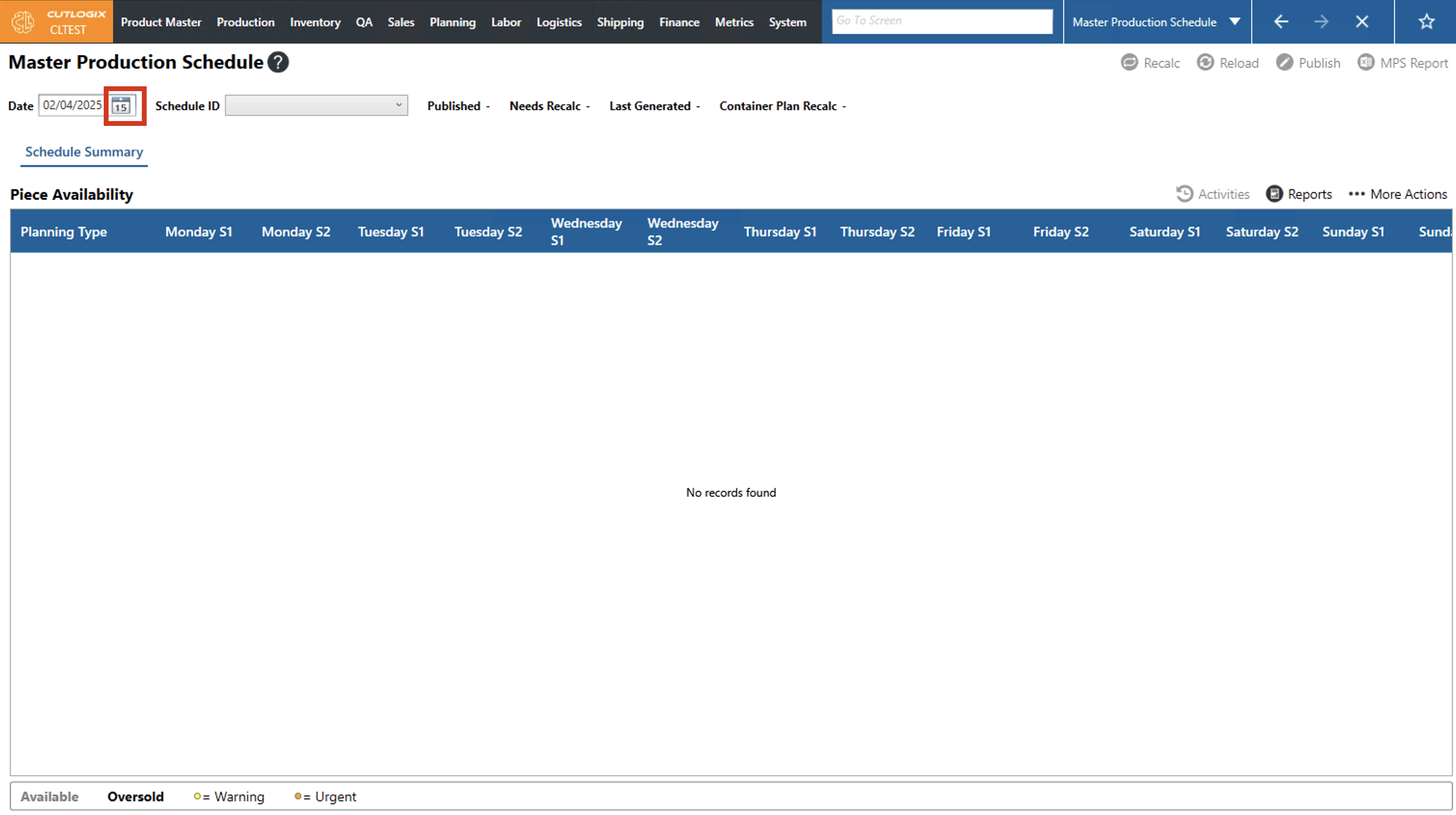Open the More Actions menu
Viewport: 1456px width, 815px height.
tap(1398, 194)
